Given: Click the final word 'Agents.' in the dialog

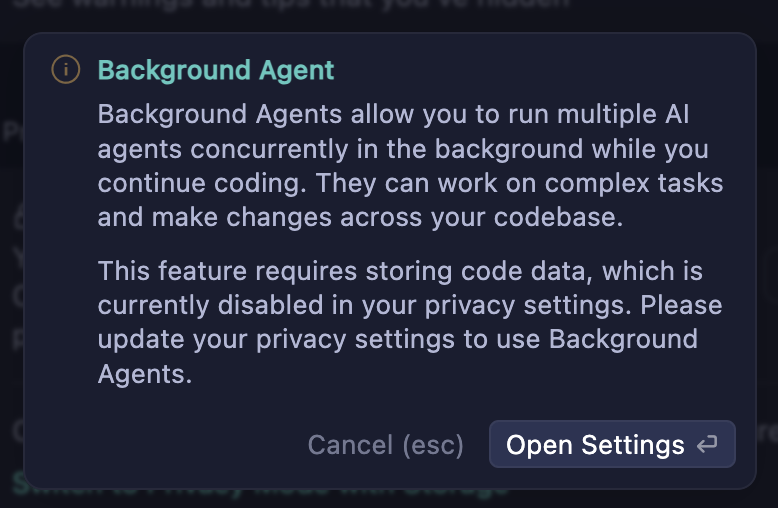Looking at the screenshot, I should [x=144, y=374].
